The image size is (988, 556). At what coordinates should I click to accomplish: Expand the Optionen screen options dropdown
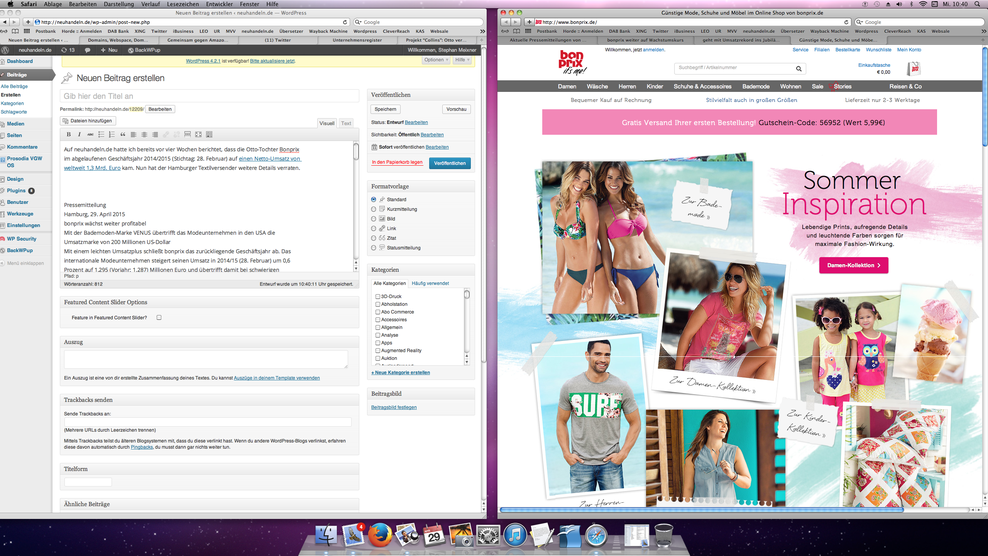pyautogui.click(x=436, y=60)
